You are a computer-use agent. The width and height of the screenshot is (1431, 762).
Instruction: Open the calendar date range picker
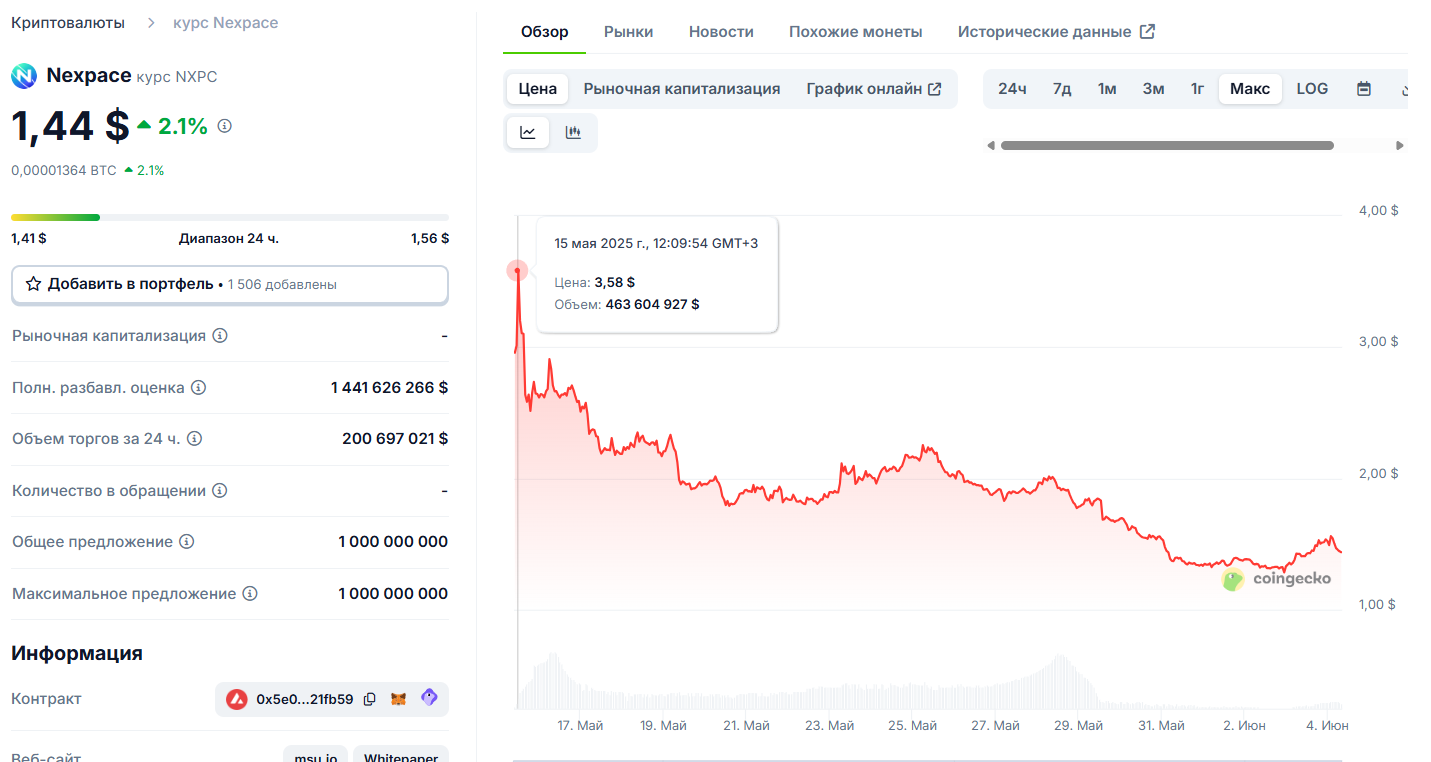point(1364,89)
